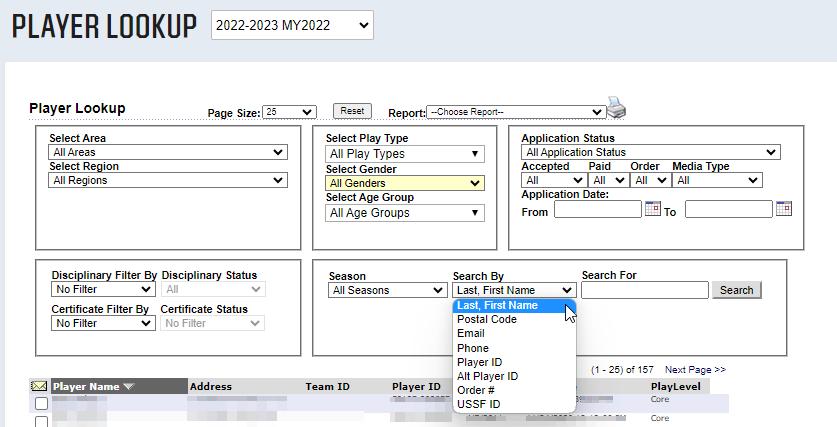Pick USSF ID option in list
Viewport: 837px width, 427px height.
tap(477, 404)
